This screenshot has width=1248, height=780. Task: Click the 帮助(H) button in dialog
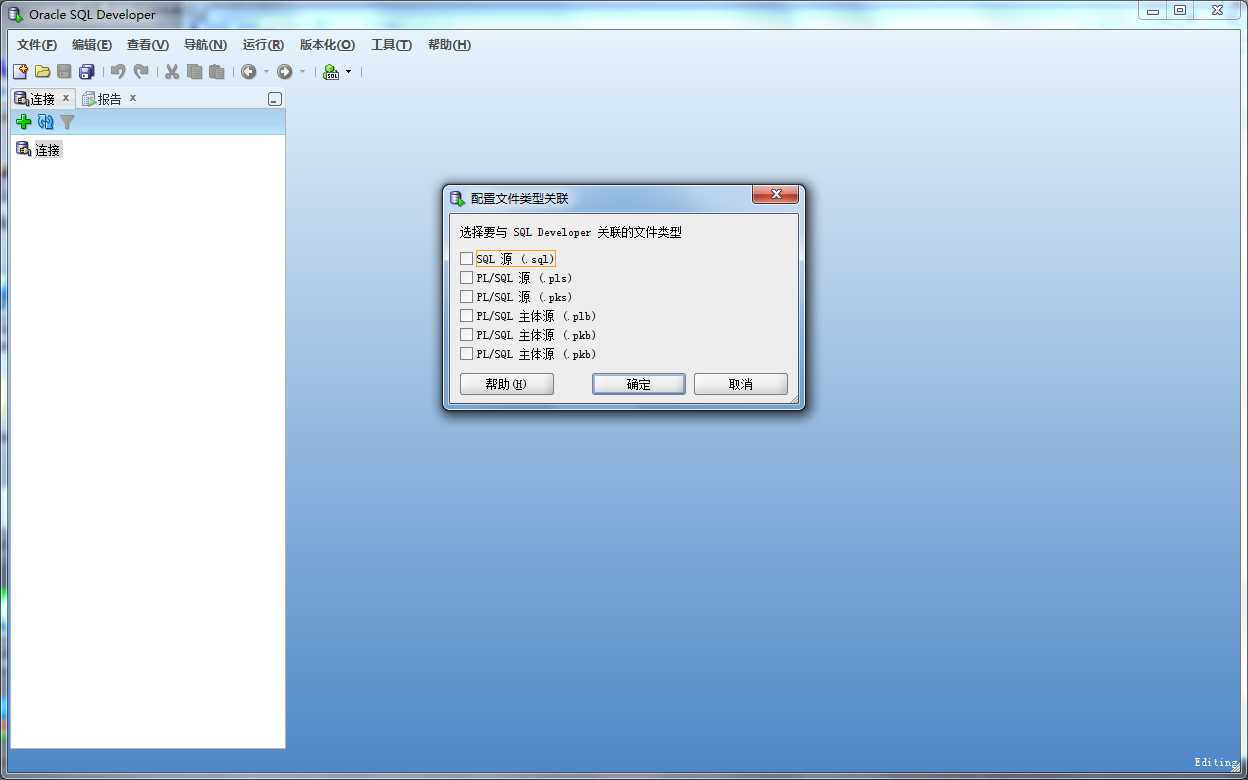(x=506, y=384)
